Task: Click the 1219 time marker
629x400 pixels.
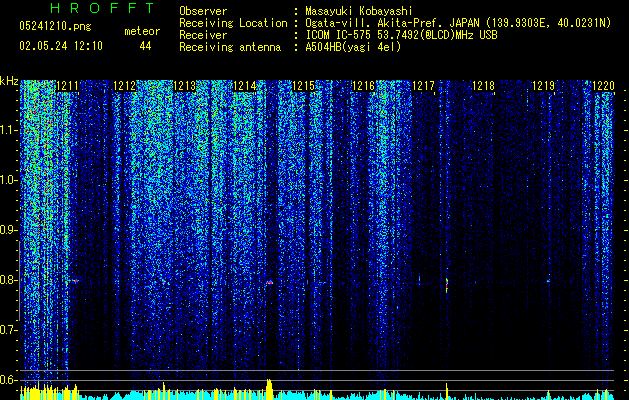Action: [x=543, y=86]
